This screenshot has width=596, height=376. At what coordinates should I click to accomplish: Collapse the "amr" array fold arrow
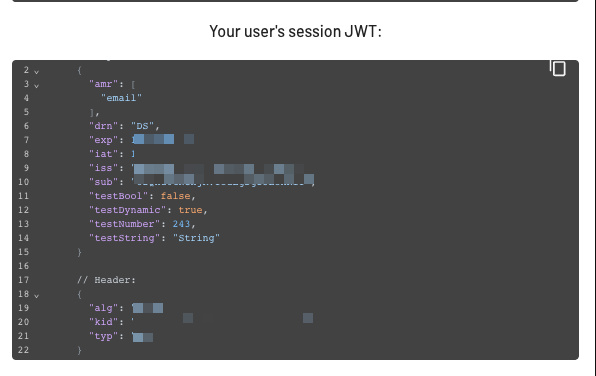[36, 86]
